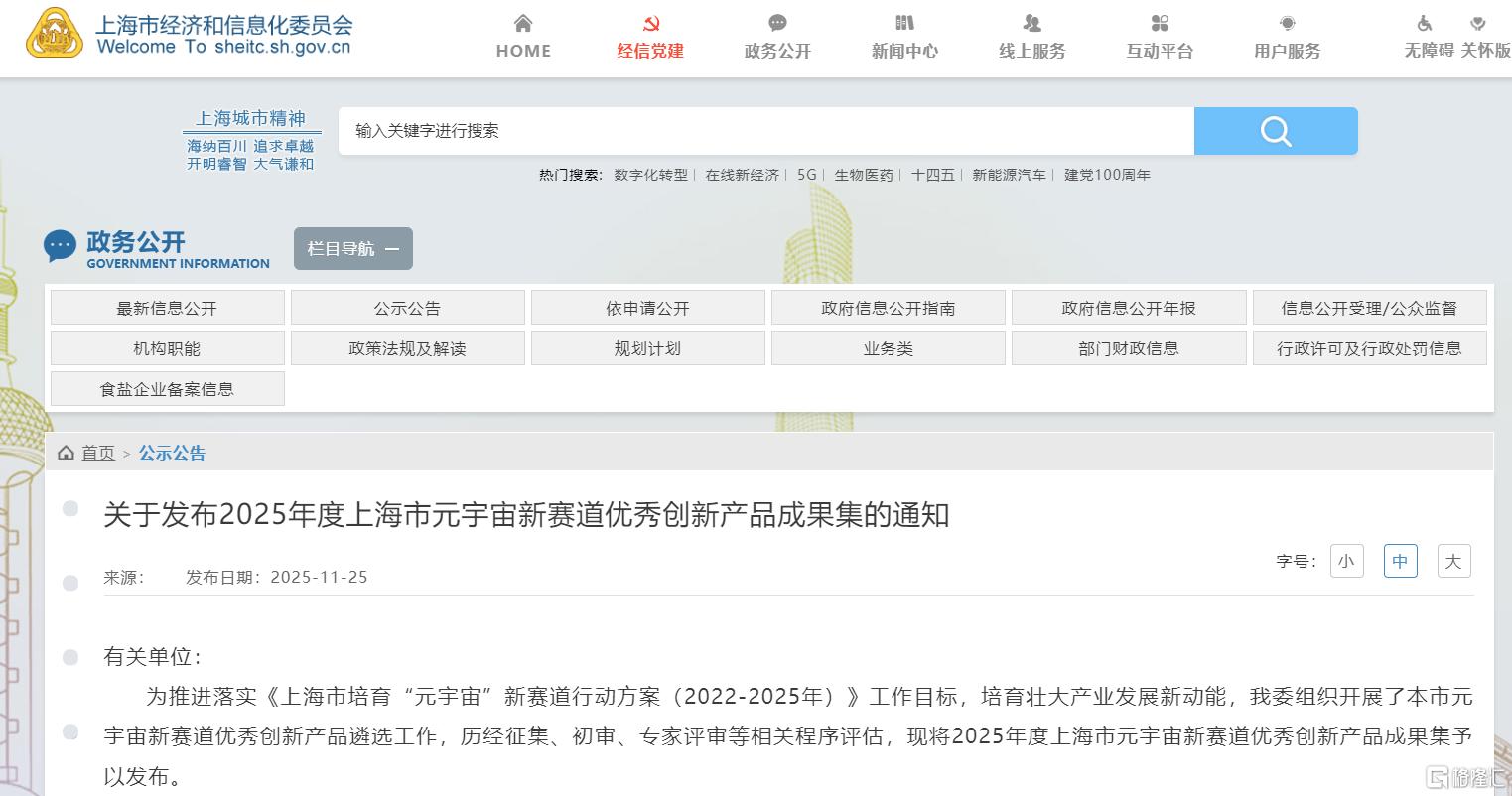Click hot search term 新能源汽车
The image size is (1512, 796).
[1009, 175]
